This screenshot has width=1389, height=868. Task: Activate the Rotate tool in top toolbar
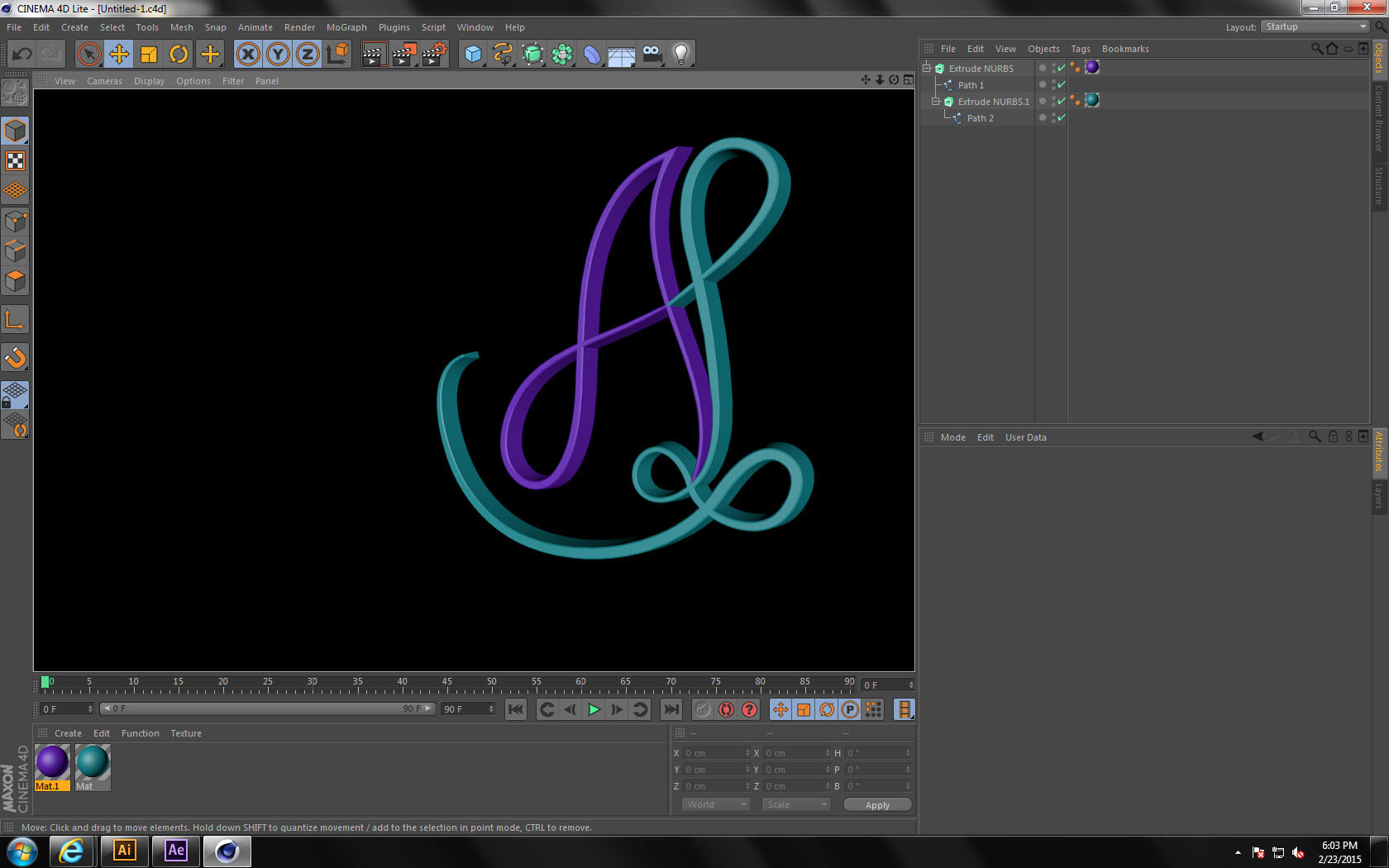point(179,55)
